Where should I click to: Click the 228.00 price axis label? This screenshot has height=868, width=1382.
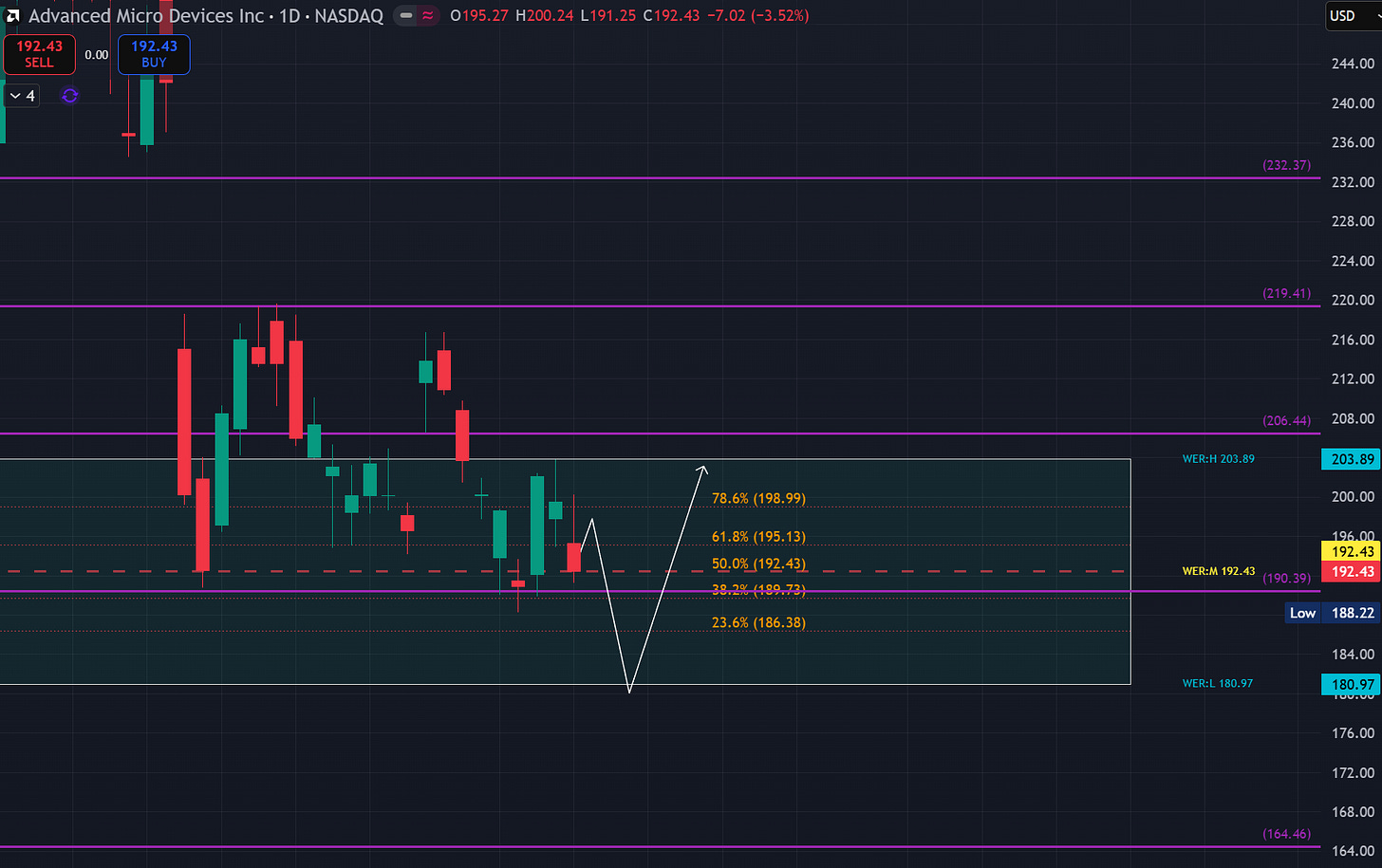(x=1353, y=221)
